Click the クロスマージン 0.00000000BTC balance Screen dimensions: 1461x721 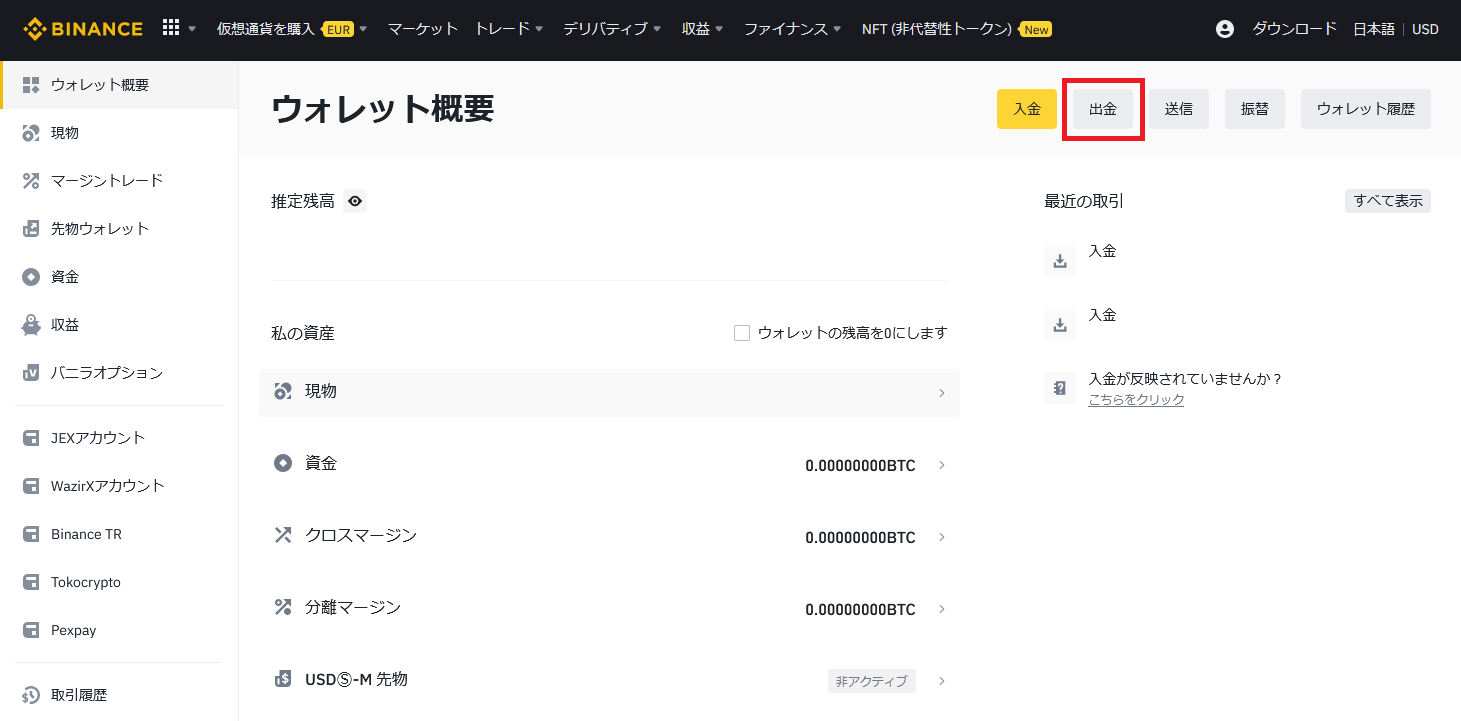(x=860, y=537)
